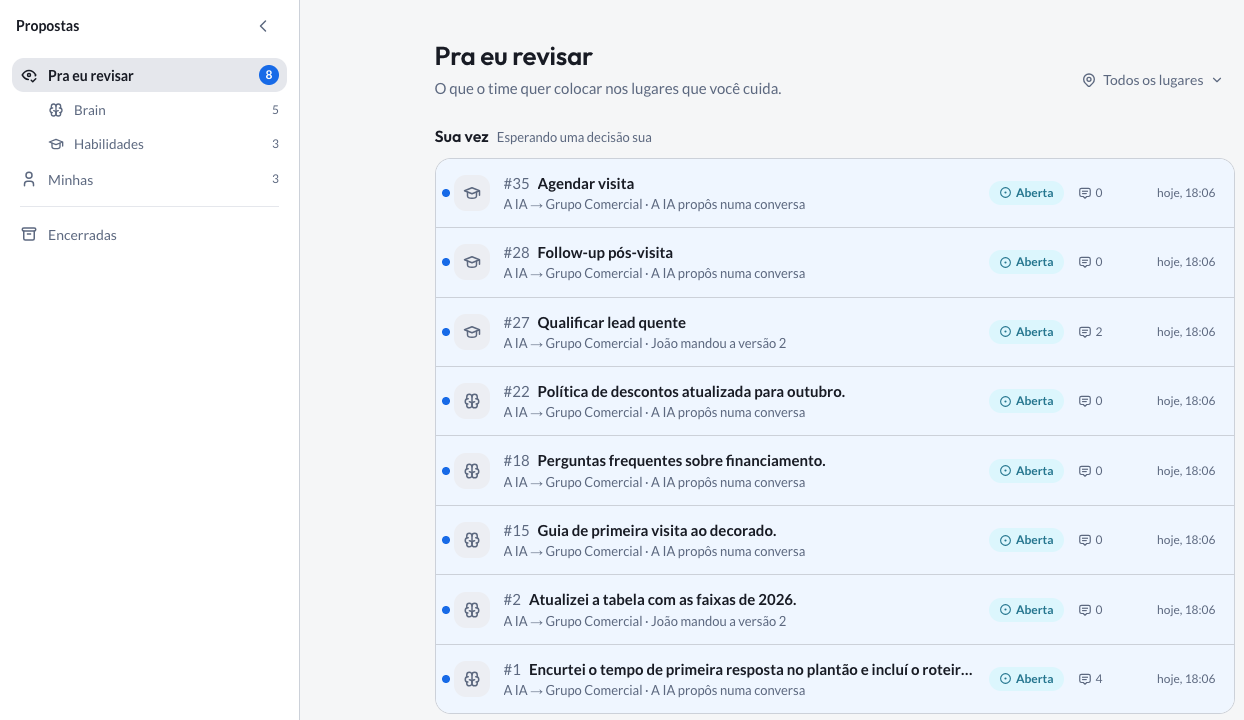
Task: Click Aberta badge on Follow-up pós-visita row
Action: click(1026, 262)
